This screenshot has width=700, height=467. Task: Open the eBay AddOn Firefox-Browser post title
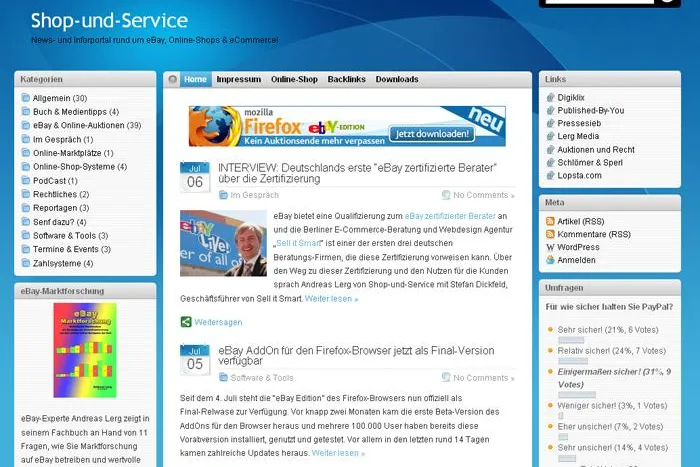pos(356,356)
